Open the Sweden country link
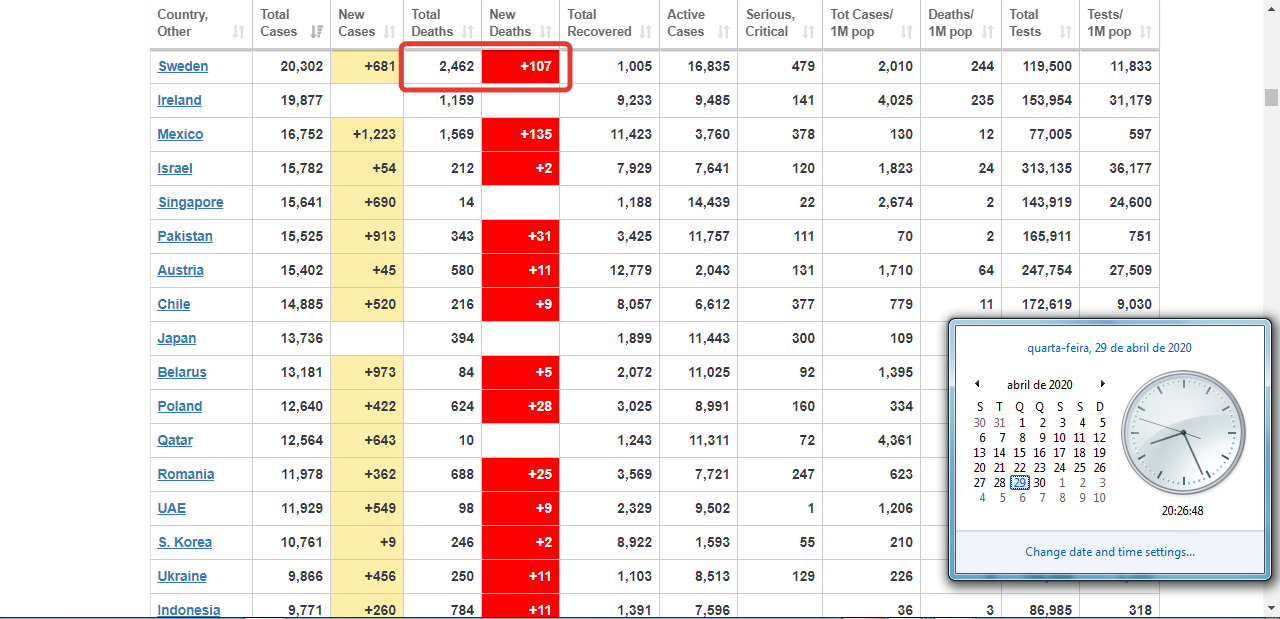 [x=183, y=66]
